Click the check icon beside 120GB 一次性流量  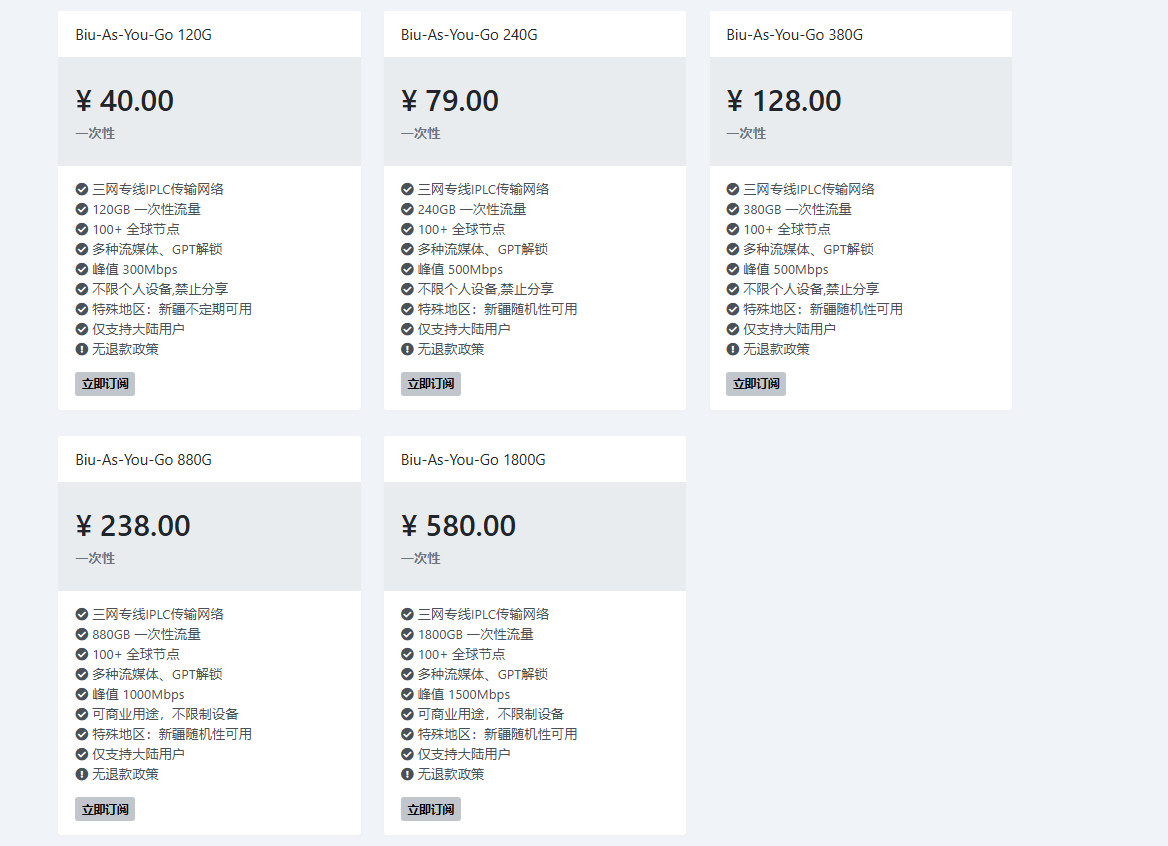point(82,209)
